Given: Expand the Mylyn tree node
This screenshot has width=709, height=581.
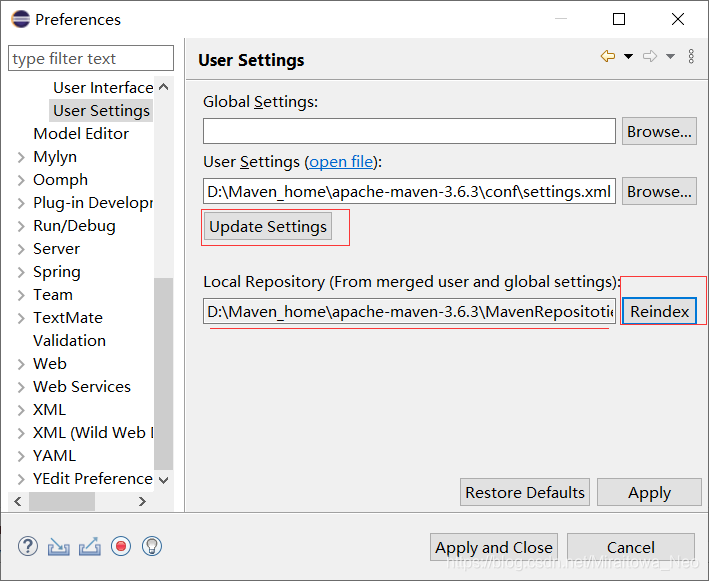Looking at the screenshot, I should point(21,157).
